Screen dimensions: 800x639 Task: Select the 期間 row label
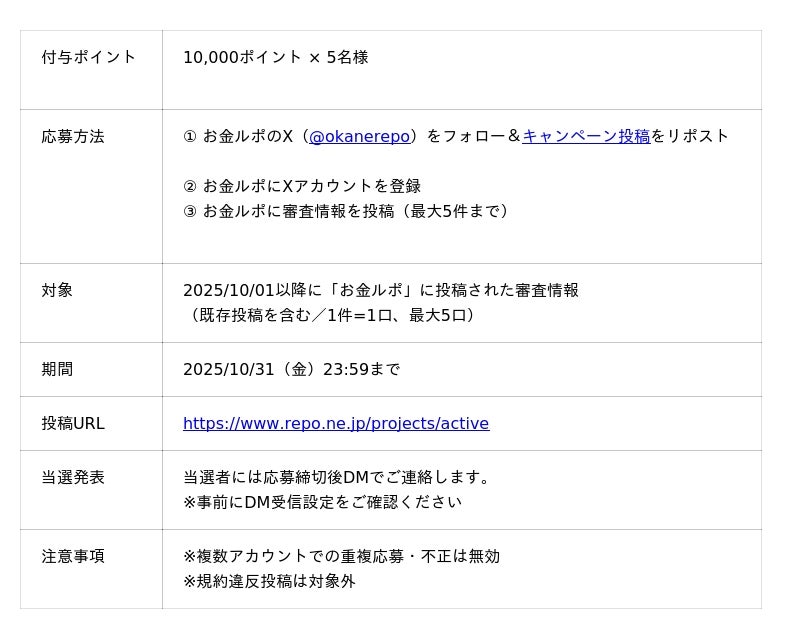coord(57,369)
